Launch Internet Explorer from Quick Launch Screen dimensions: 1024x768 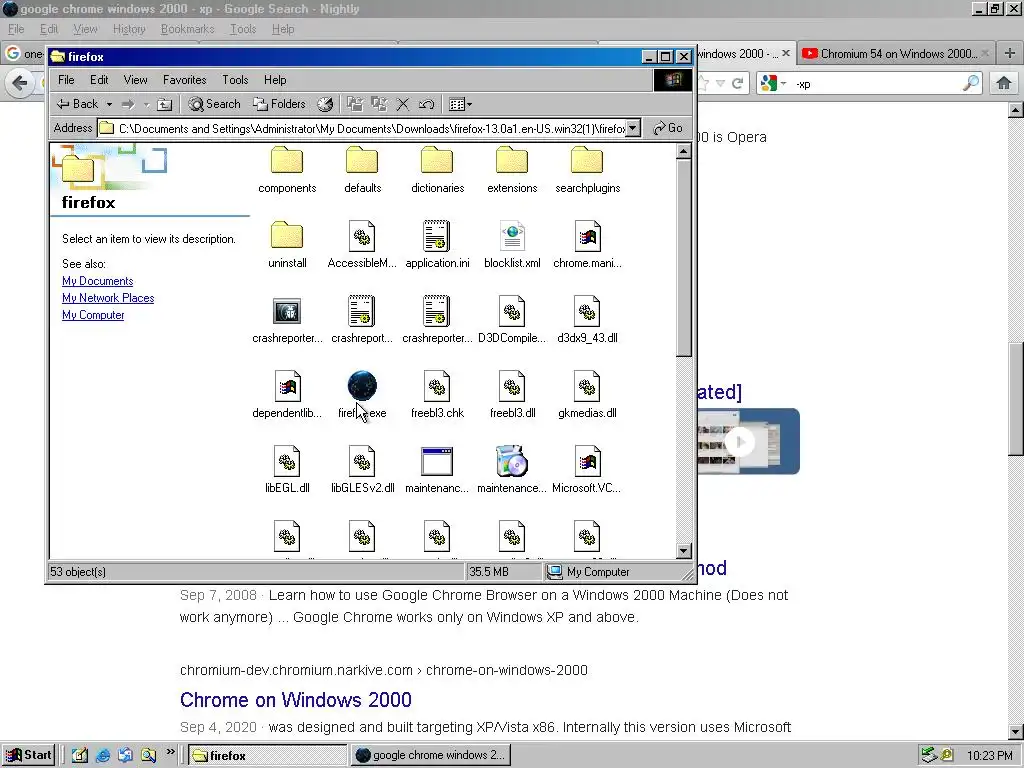pyautogui.click(x=103, y=755)
